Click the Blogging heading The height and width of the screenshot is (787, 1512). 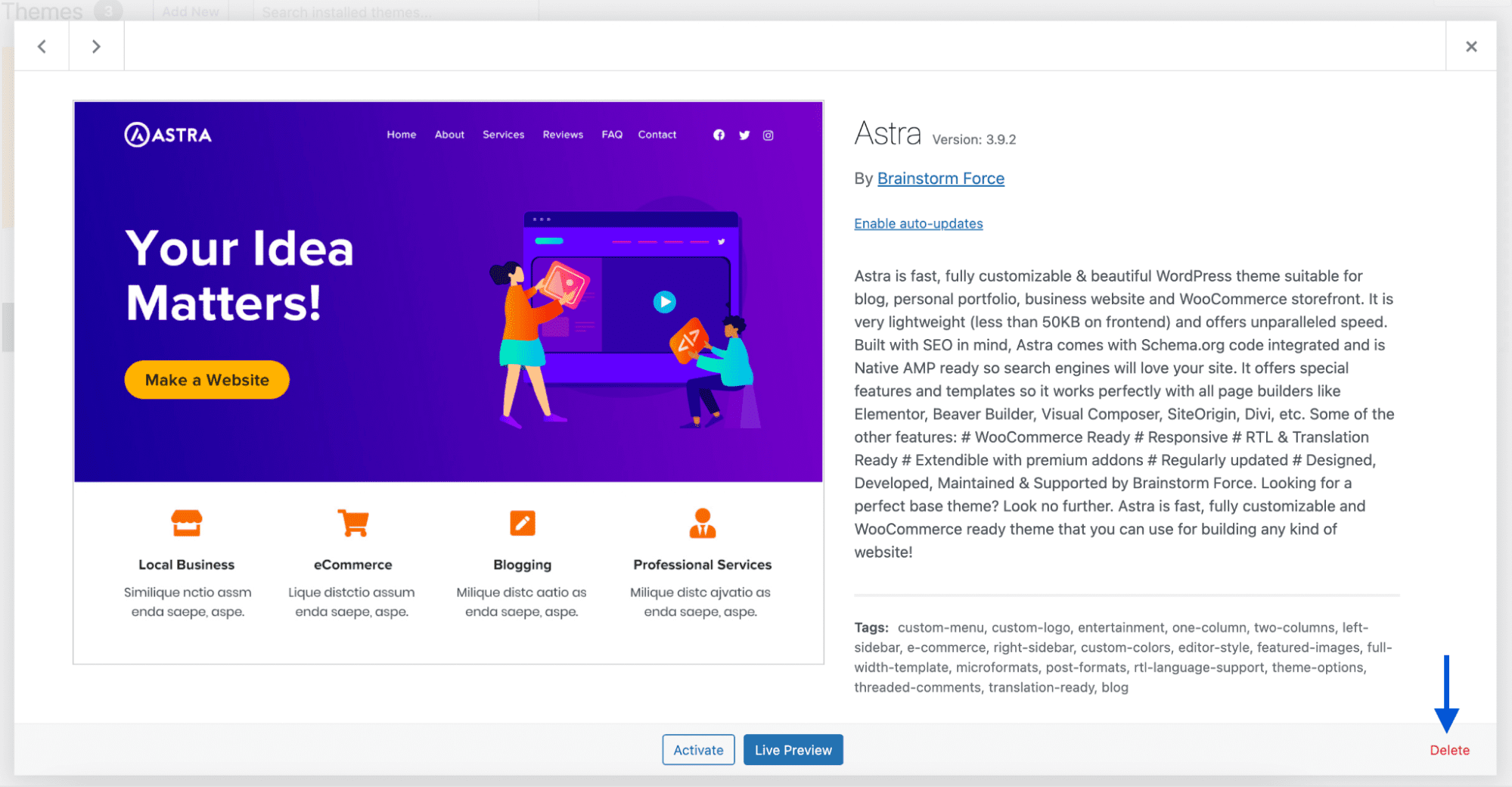pyautogui.click(x=522, y=565)
